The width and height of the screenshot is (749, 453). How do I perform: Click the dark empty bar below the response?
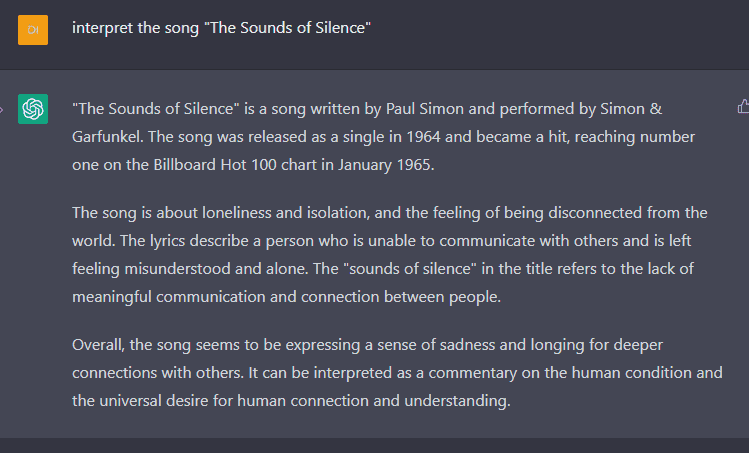(374, 445)
